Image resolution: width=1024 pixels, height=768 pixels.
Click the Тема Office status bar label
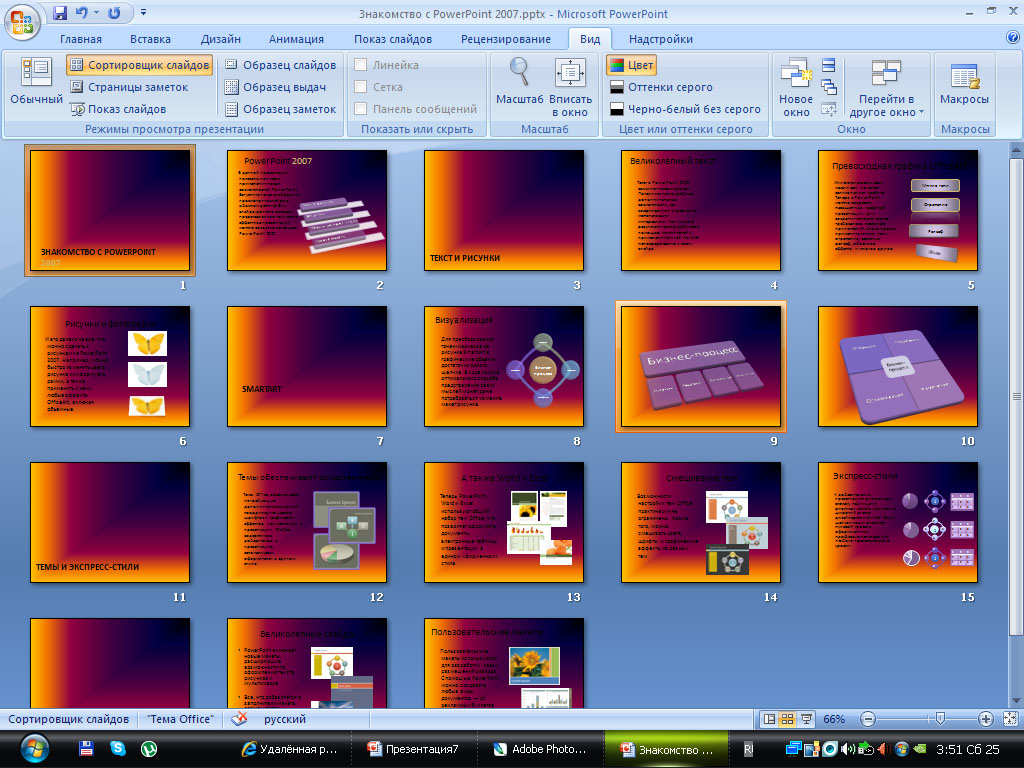179,718
